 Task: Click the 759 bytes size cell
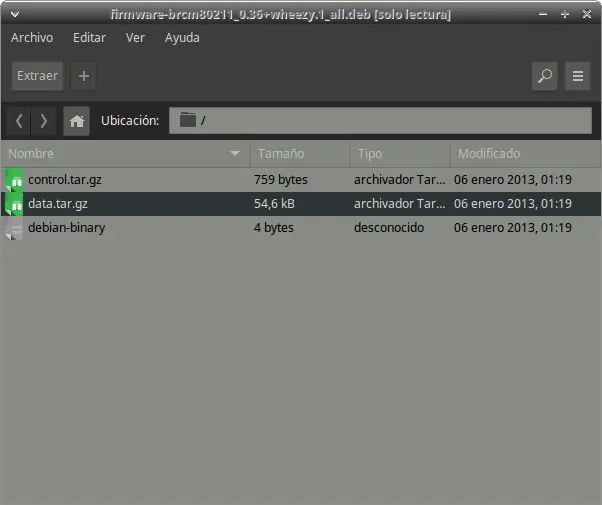(281, 180)
